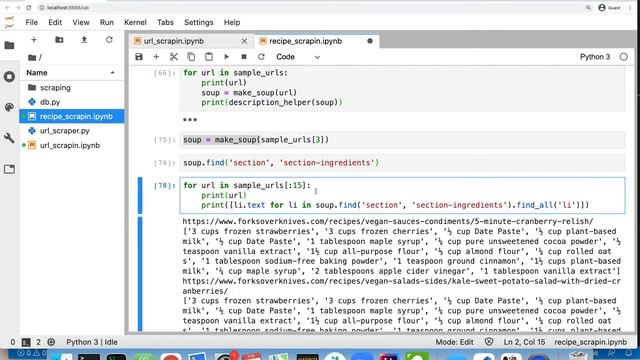Create a new folder in file browser
640x360 pixels.
(59, 40)
